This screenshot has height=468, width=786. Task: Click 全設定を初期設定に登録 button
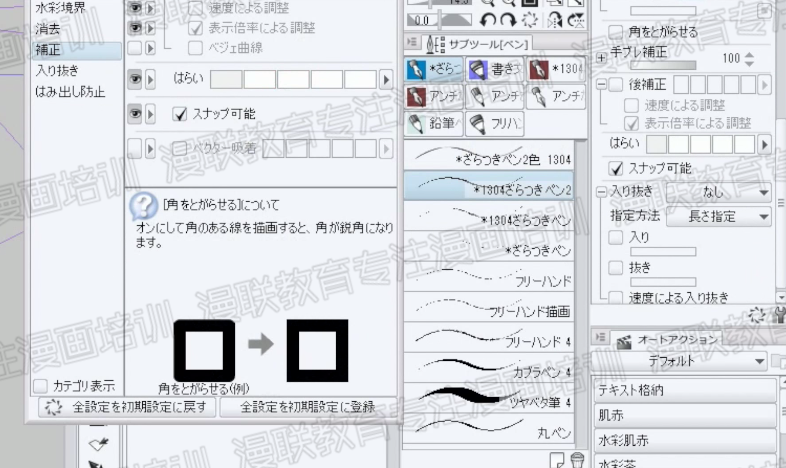(x=308, y=407)
